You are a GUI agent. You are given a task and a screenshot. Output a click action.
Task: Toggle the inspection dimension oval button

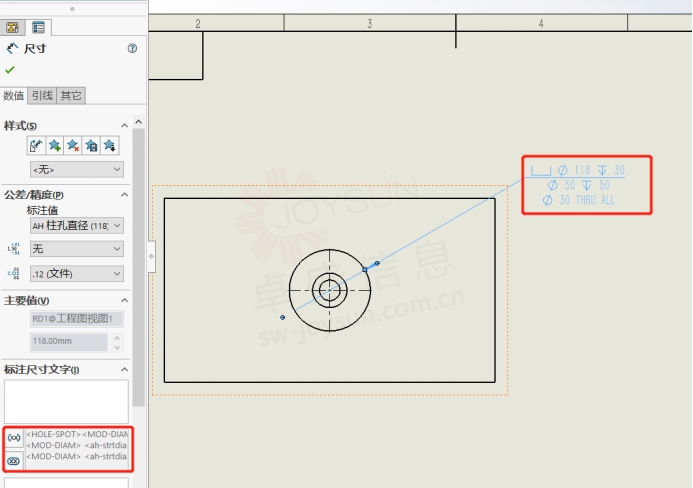14,461
